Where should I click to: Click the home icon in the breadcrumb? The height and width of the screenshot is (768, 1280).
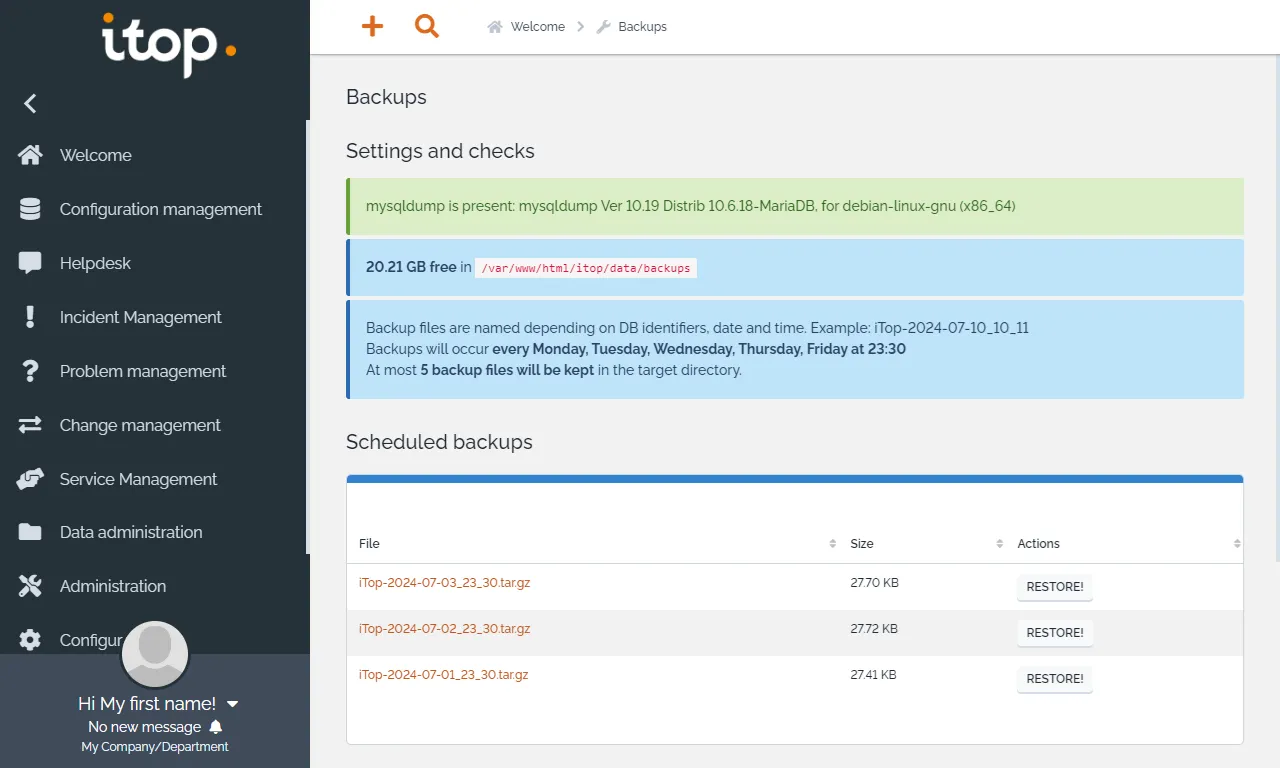click(x=495, y=27)
